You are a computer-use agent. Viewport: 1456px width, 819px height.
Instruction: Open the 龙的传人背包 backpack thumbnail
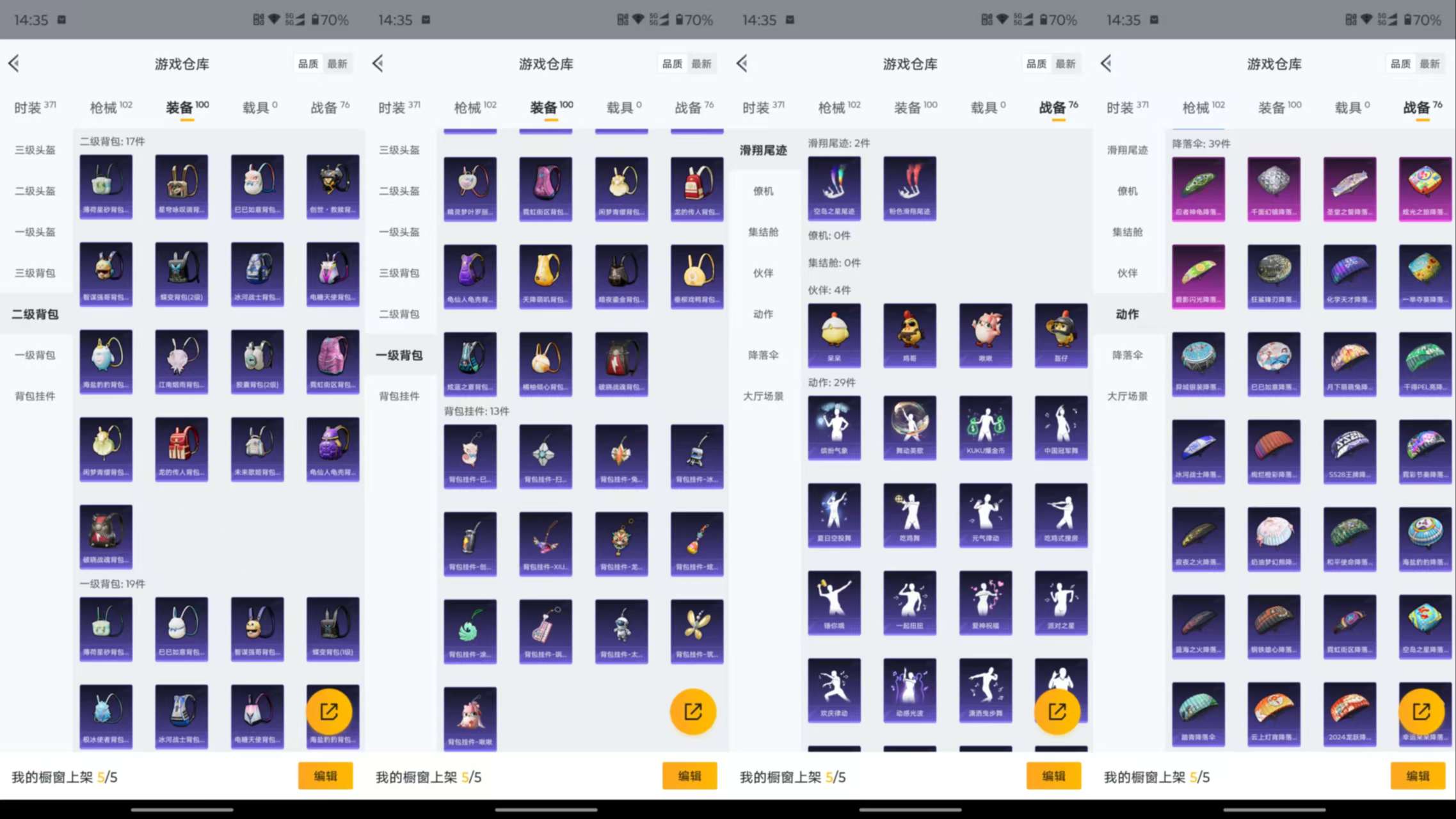[x=181, y=448]
